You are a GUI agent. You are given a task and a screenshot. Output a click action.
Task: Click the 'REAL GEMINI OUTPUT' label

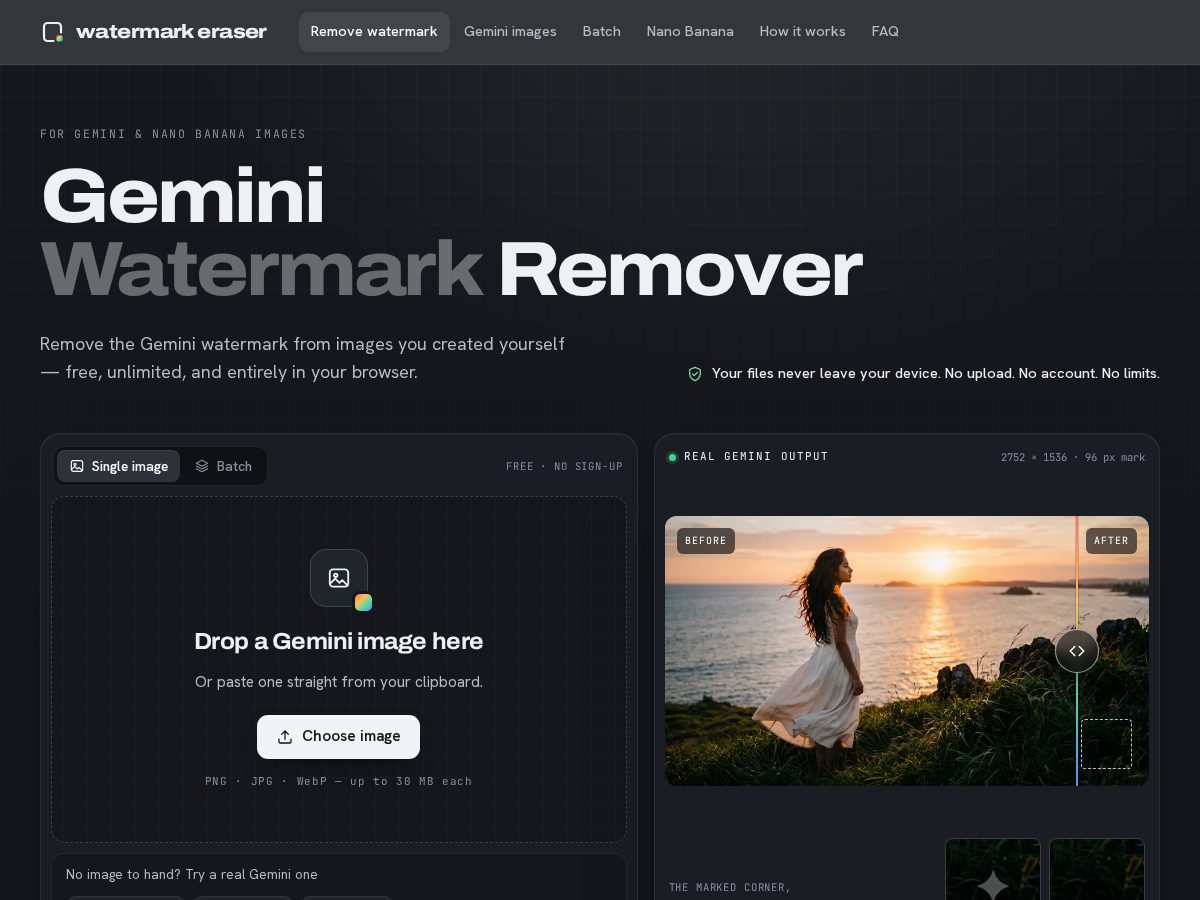click(x=756, y=457)
